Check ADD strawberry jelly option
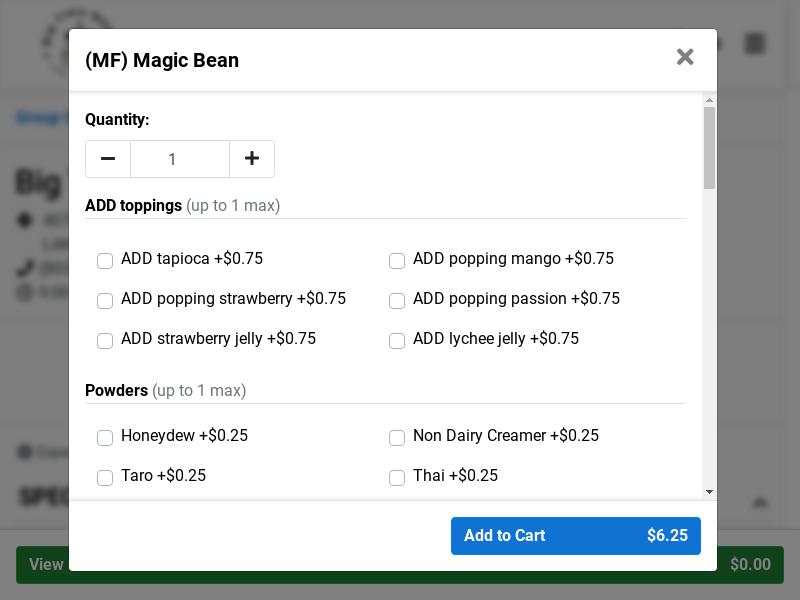Viewport: 800px width, 600px height. [105, 341]
